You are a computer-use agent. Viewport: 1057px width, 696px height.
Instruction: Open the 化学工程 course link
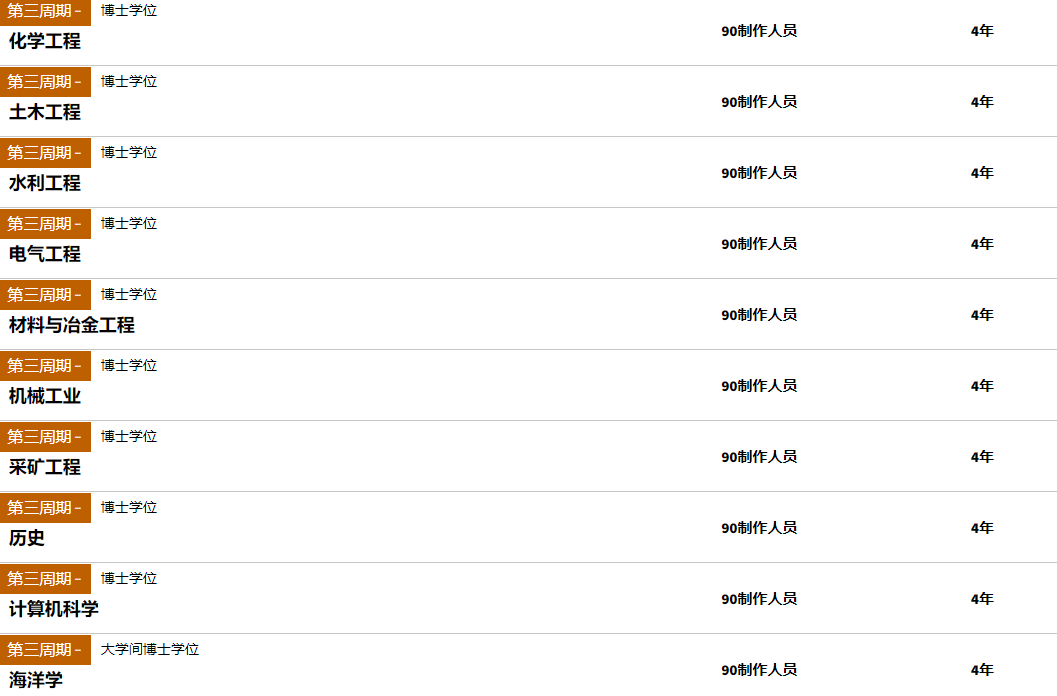click(44, 41)
